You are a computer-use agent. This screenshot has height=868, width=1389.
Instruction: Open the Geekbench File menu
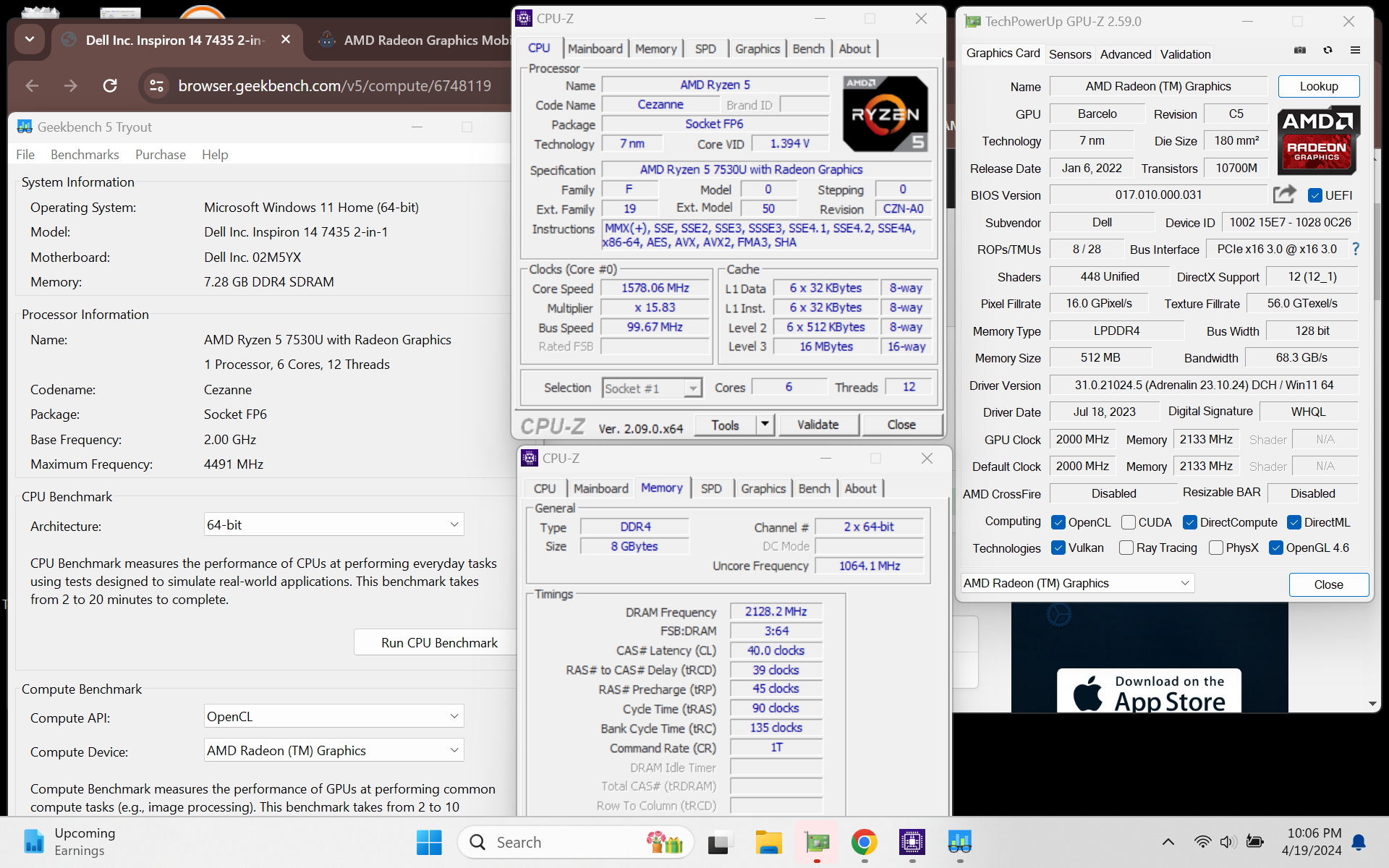25,154
